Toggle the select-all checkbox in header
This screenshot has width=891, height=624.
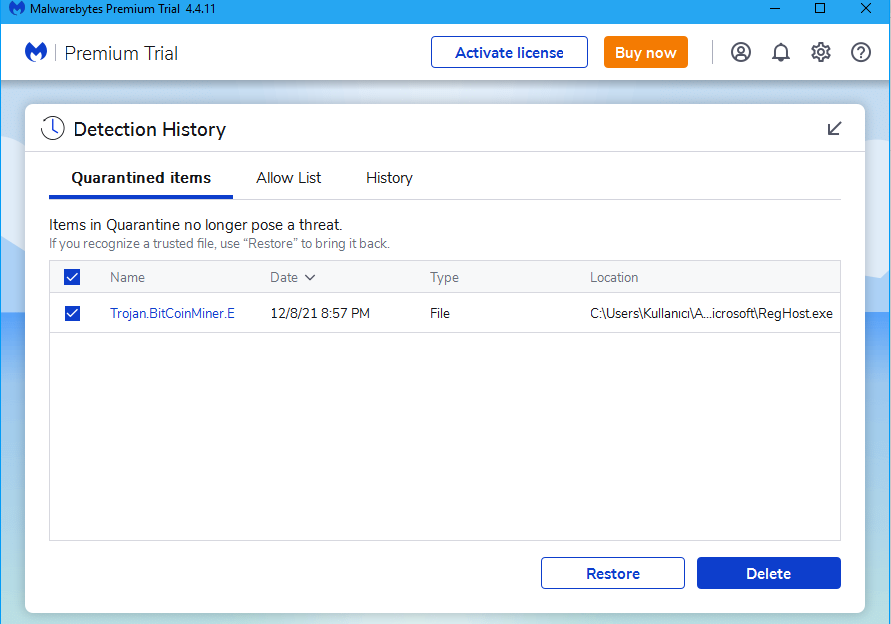pos(72,277)
